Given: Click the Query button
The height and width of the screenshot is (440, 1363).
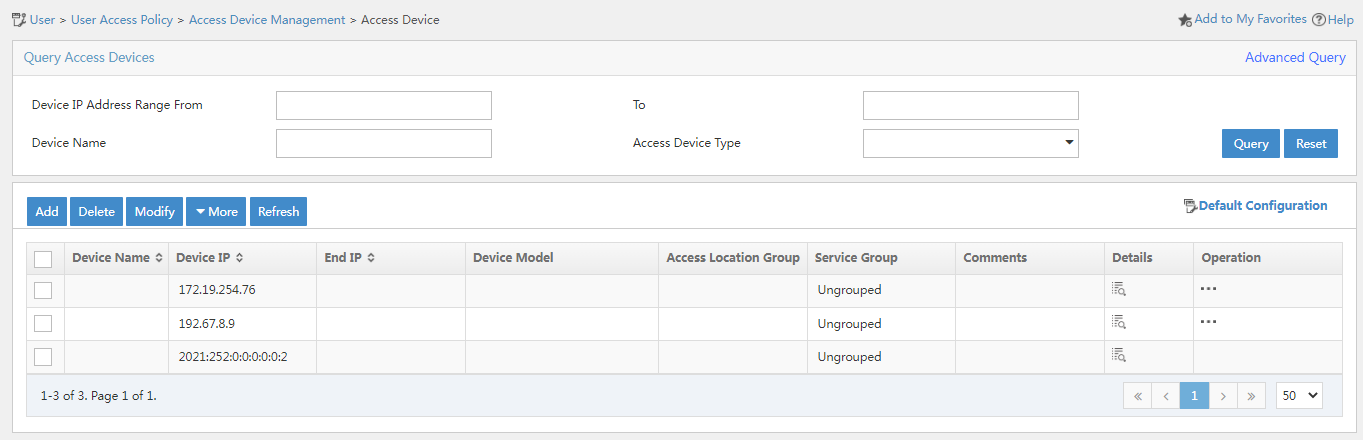Looking at the screenshot, I should 1251,143.
